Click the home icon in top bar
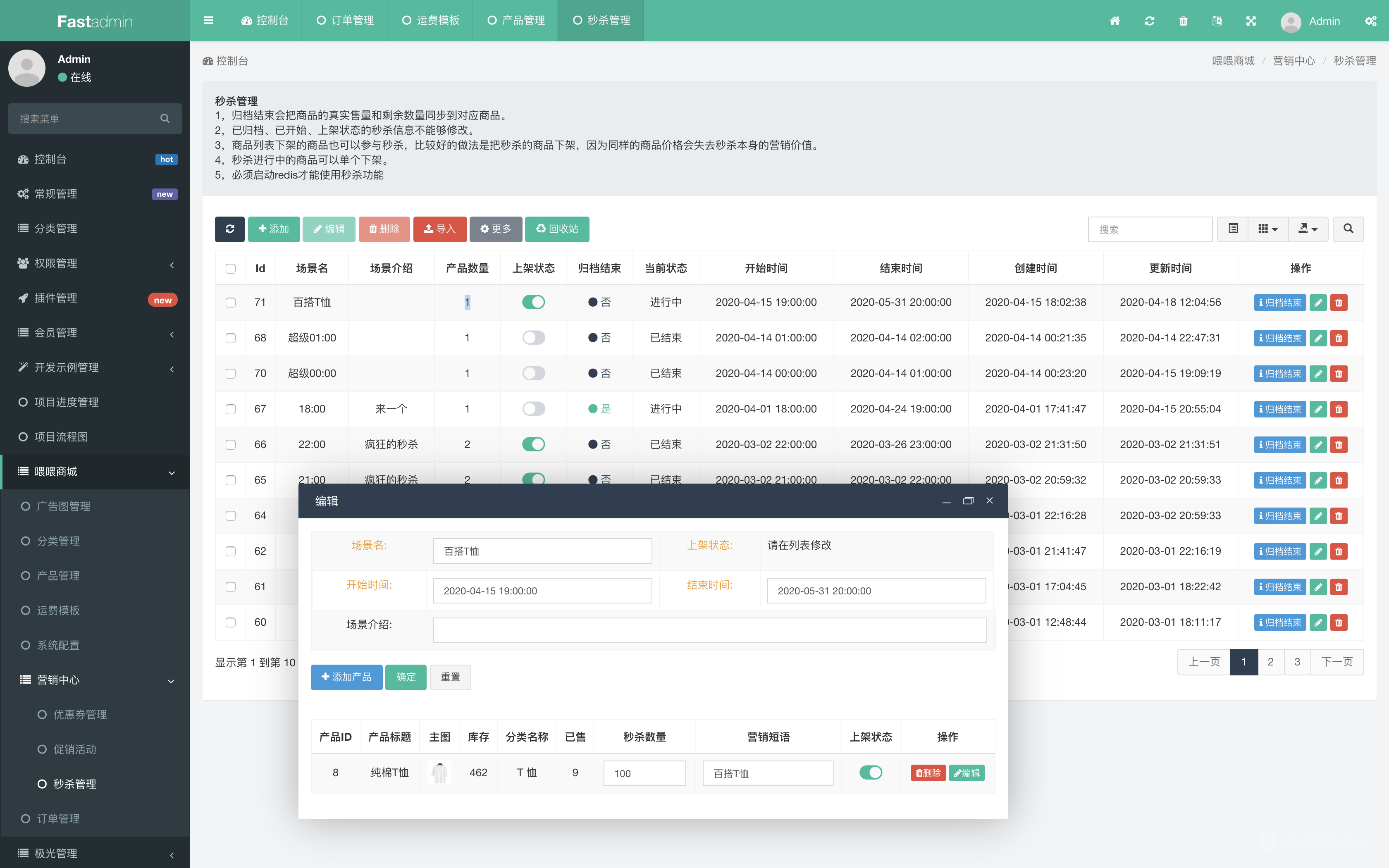Viewport: 1389px width, 868px height. (x=1115, y=21)
